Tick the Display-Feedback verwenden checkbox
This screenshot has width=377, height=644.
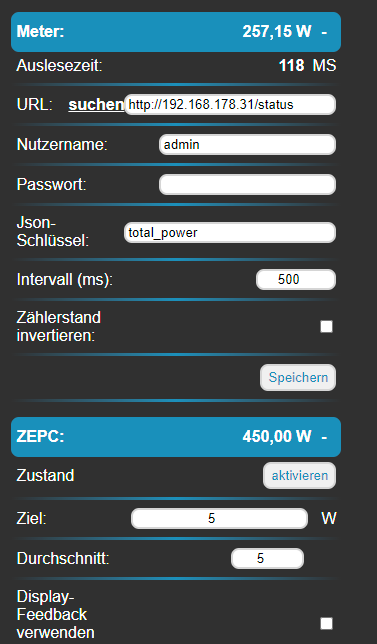coord(326,624)
